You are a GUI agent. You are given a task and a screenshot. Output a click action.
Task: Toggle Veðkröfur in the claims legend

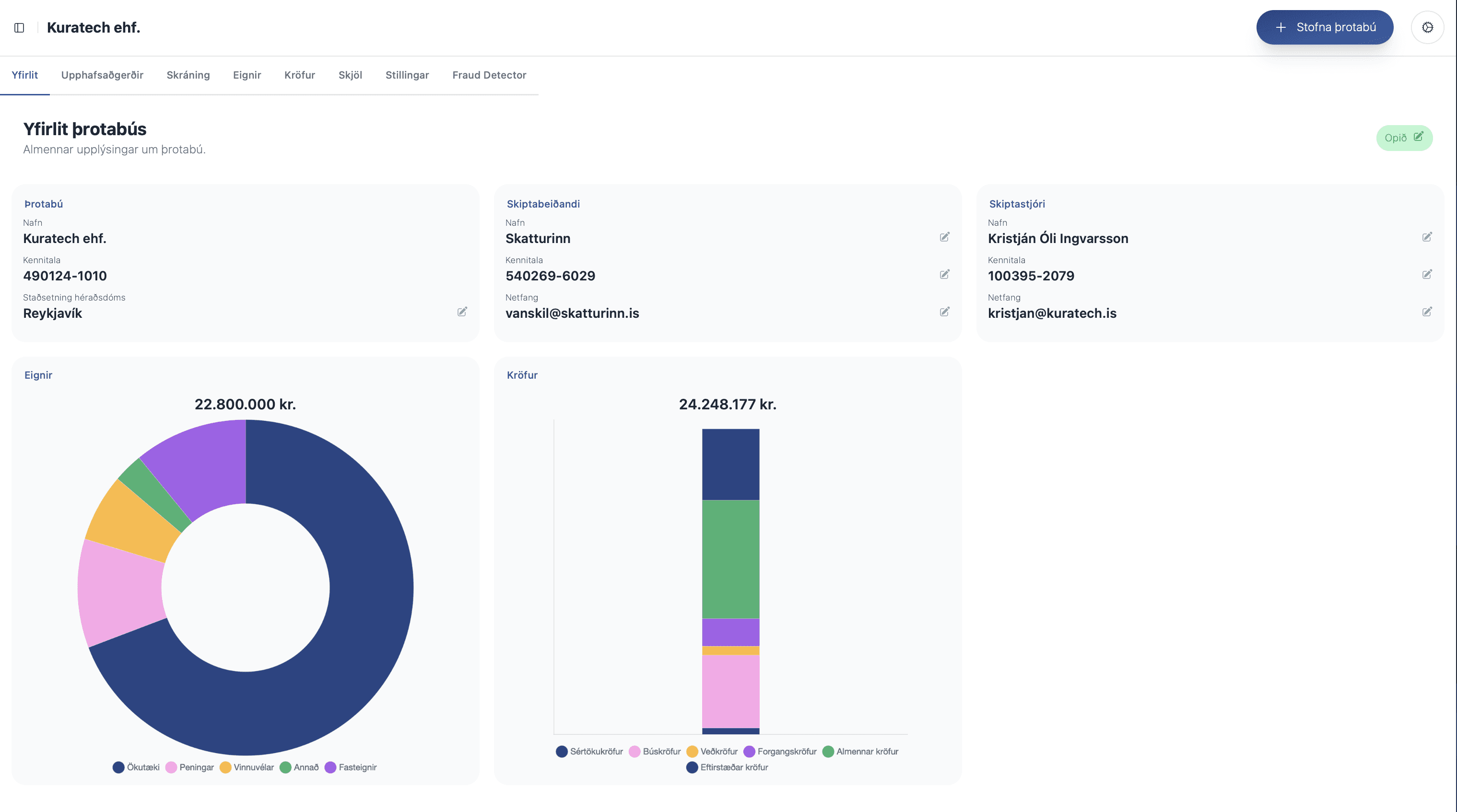(x=713, y=751)
